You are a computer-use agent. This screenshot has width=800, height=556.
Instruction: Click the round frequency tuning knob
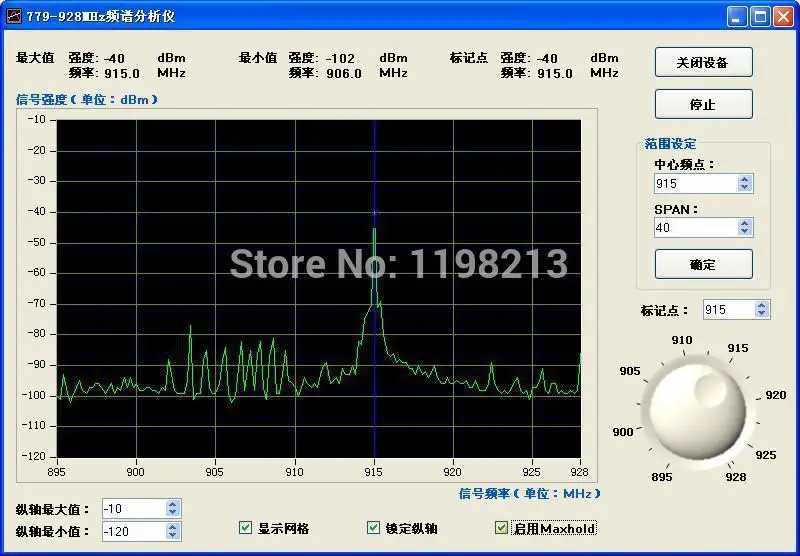tap(697, 409)
